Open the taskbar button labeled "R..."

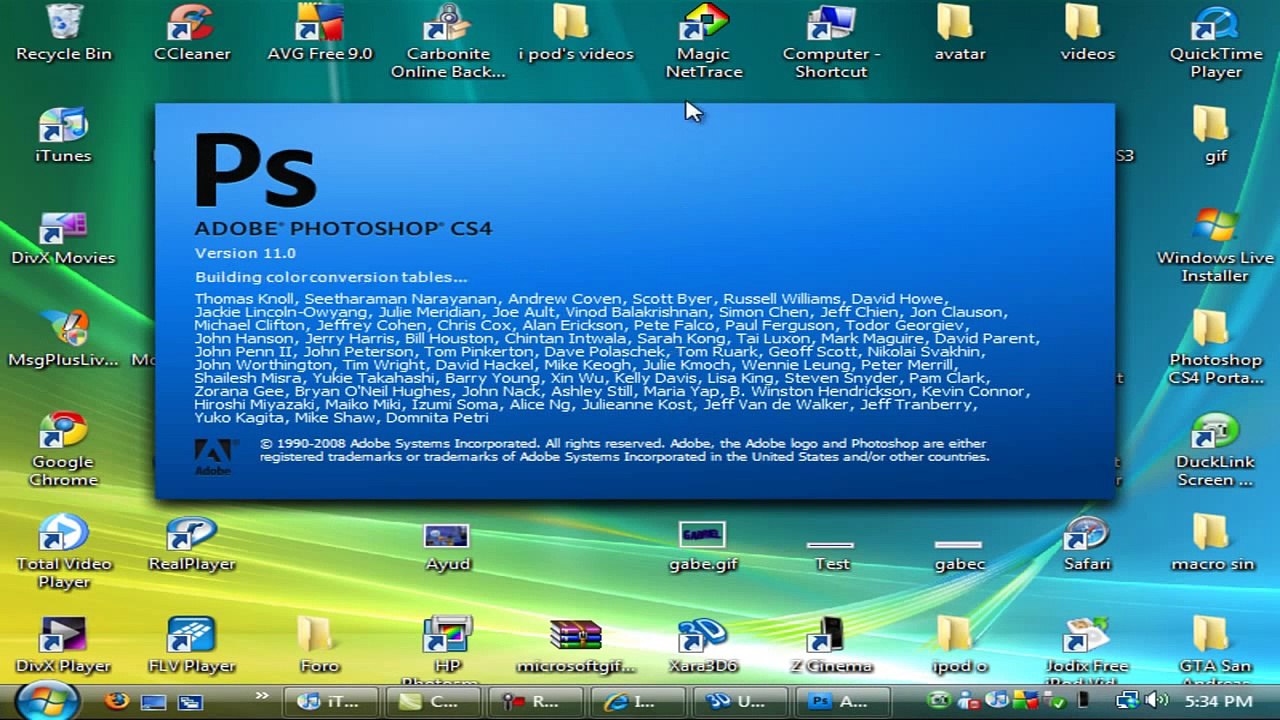(x=534, y=701)
